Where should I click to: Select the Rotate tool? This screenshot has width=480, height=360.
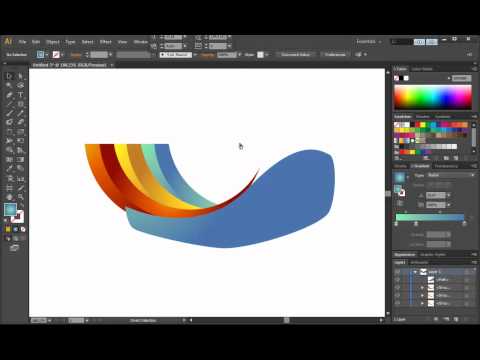[9, 132]
